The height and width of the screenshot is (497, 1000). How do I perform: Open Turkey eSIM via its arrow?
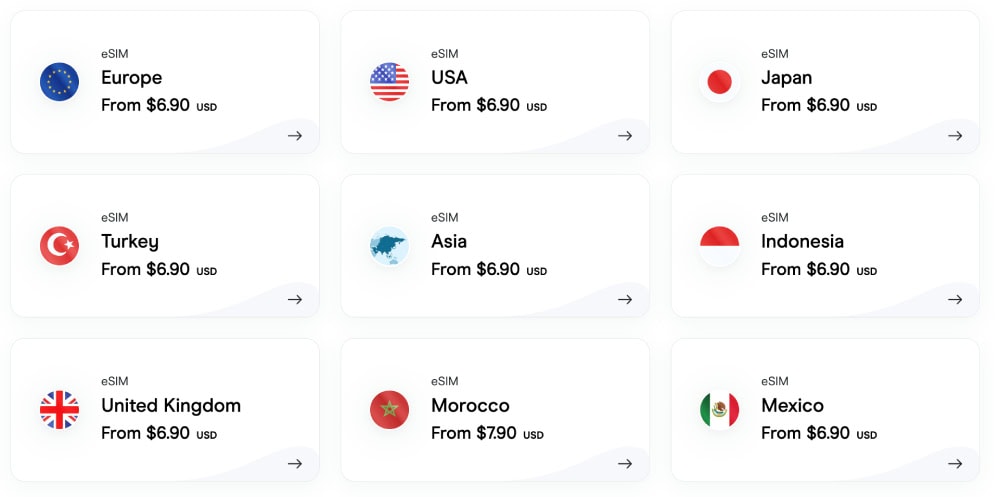[x=295, y=299]
